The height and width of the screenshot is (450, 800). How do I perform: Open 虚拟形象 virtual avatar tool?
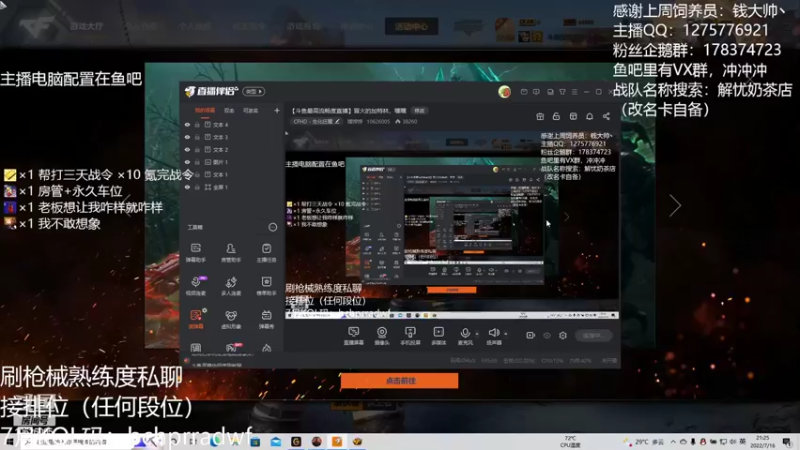[231, 319]
